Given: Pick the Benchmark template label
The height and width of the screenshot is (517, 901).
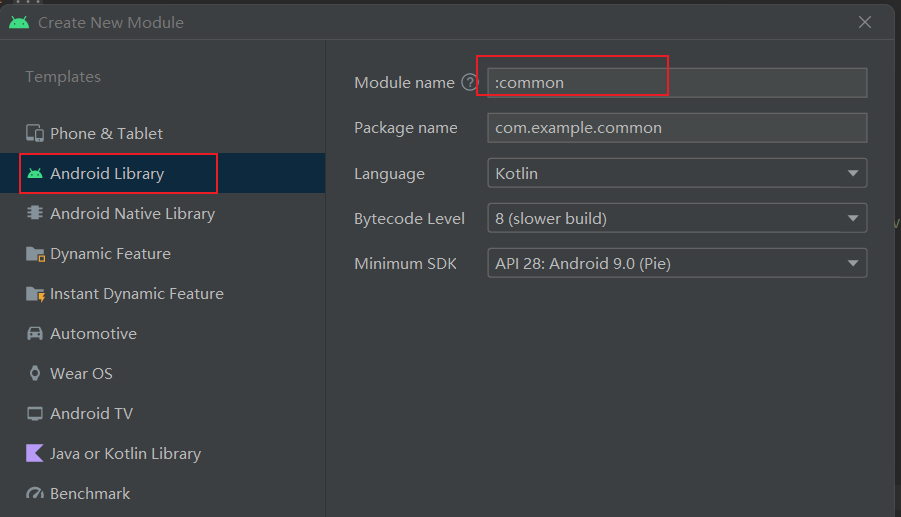Looking at the screenshot, I should click(90, 493).
